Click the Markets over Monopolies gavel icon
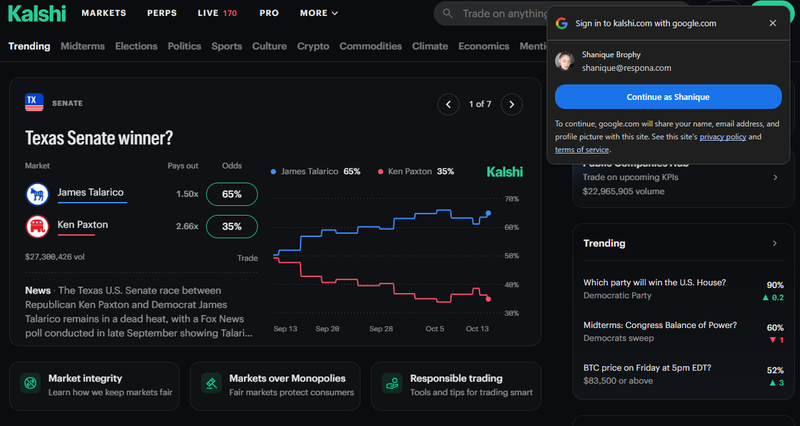 point(211,383)
